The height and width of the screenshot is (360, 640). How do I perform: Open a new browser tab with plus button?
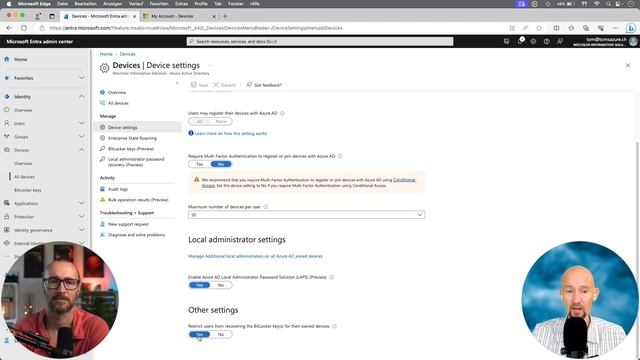225,16
